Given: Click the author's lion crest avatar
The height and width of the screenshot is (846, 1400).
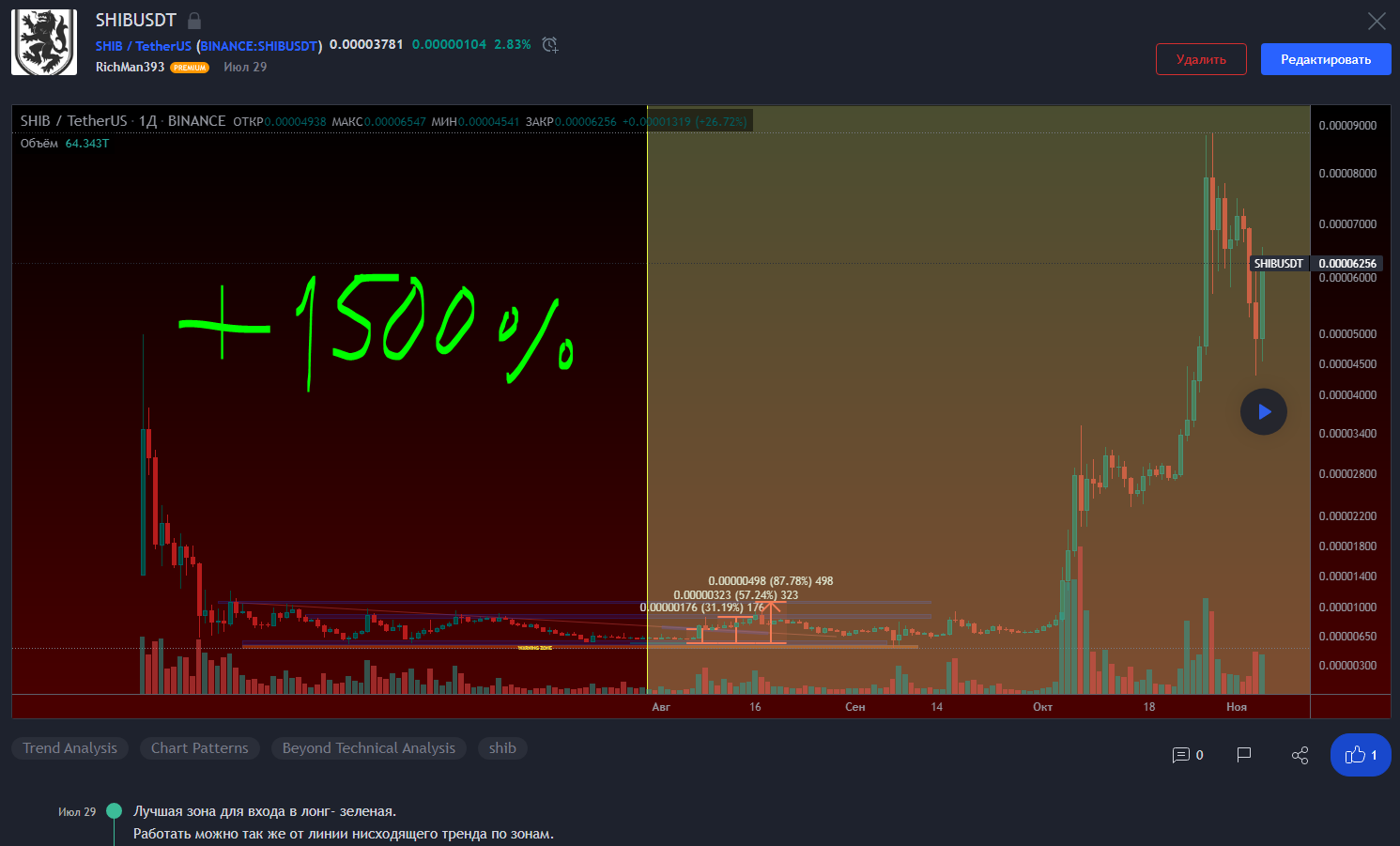Looking at the screenshot, I should [x=44, y=42].
